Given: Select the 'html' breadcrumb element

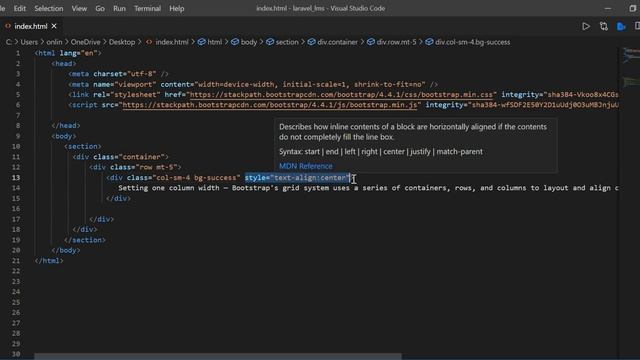Looking at the screenshot, I should (214, 42).
